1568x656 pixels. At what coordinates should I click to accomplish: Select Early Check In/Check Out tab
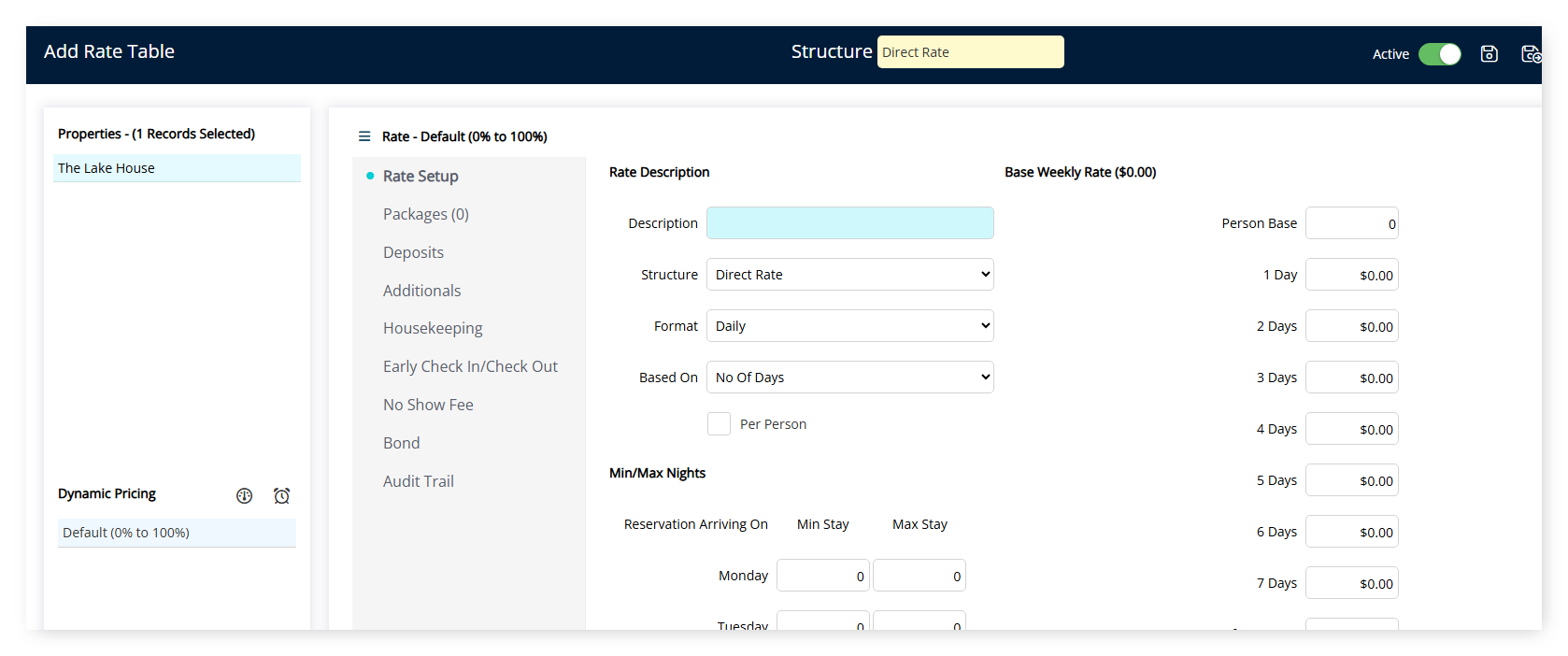470,366
